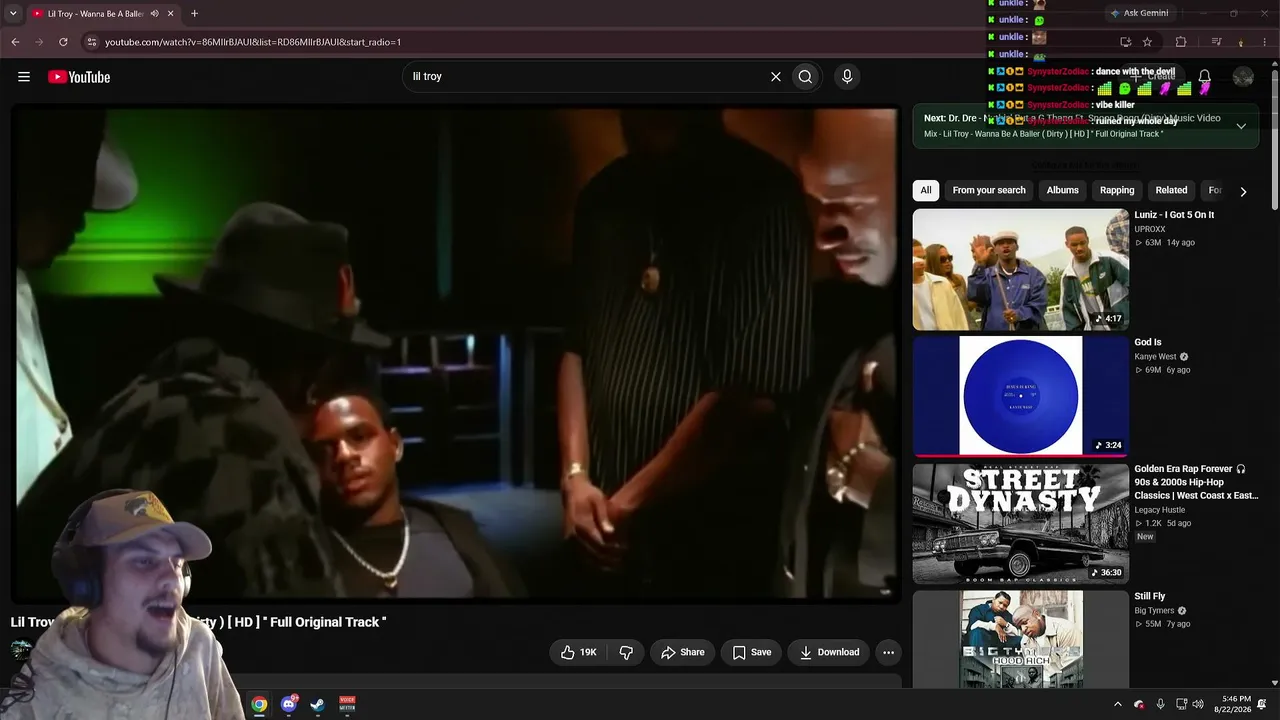This screenshot has height=720, width=1280.
Task: Open the Legacy Hustle channel link
Action: coord(1160,510)
